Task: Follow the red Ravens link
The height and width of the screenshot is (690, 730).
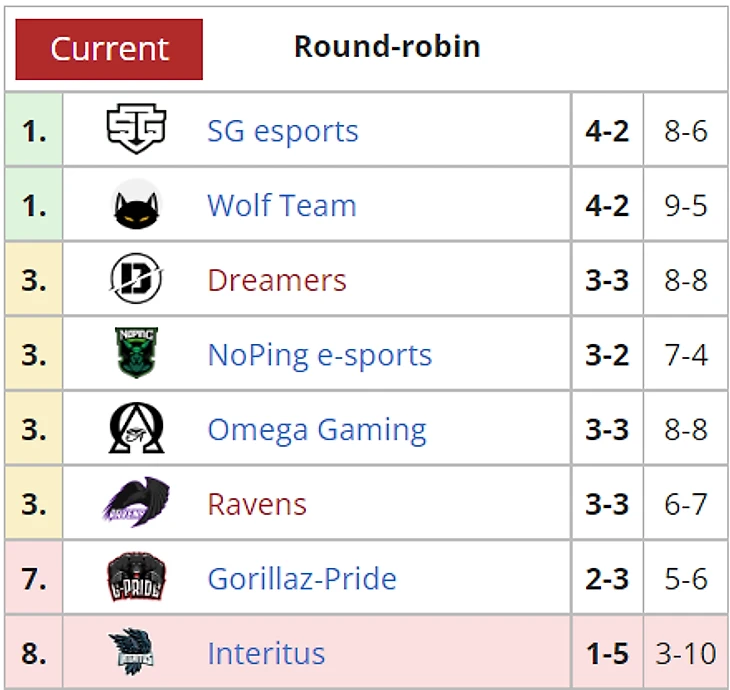Action: [x=256, y=504]
